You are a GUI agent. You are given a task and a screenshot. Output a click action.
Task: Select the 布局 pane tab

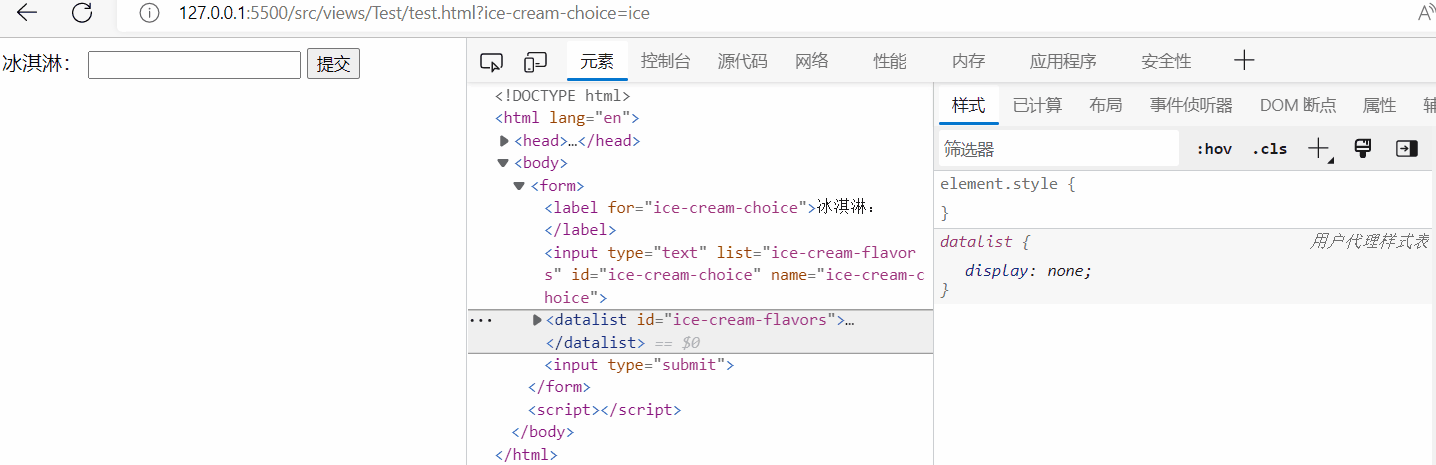point(1105,105)
